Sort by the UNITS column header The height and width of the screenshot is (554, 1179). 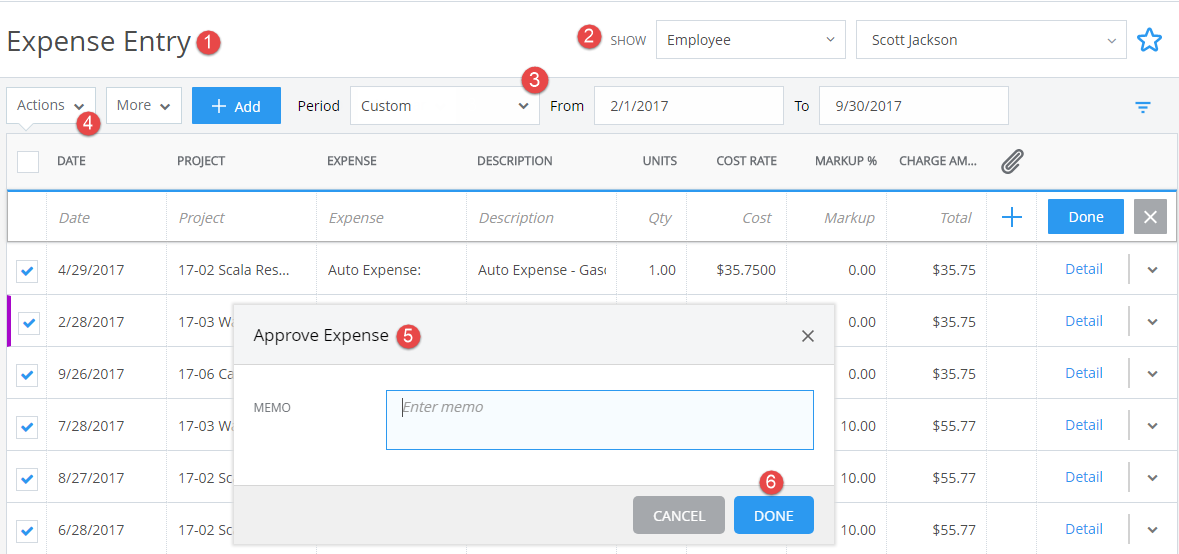click(x=659, y=161)
